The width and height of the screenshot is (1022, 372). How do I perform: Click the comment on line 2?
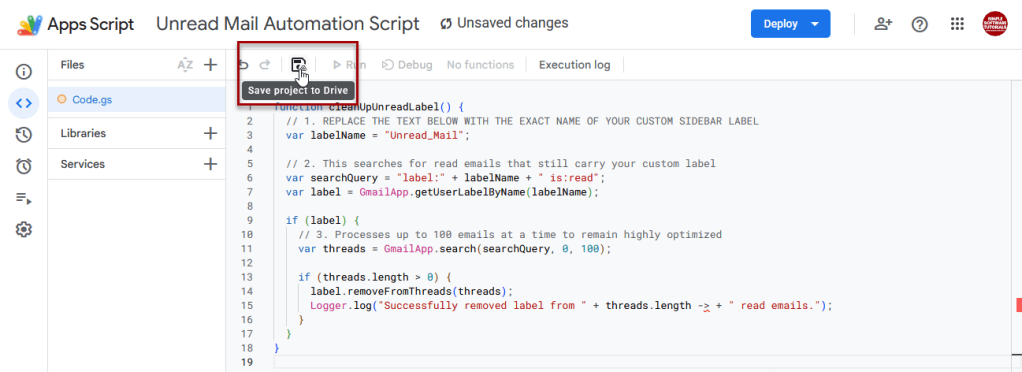click(x=522, y=122)
